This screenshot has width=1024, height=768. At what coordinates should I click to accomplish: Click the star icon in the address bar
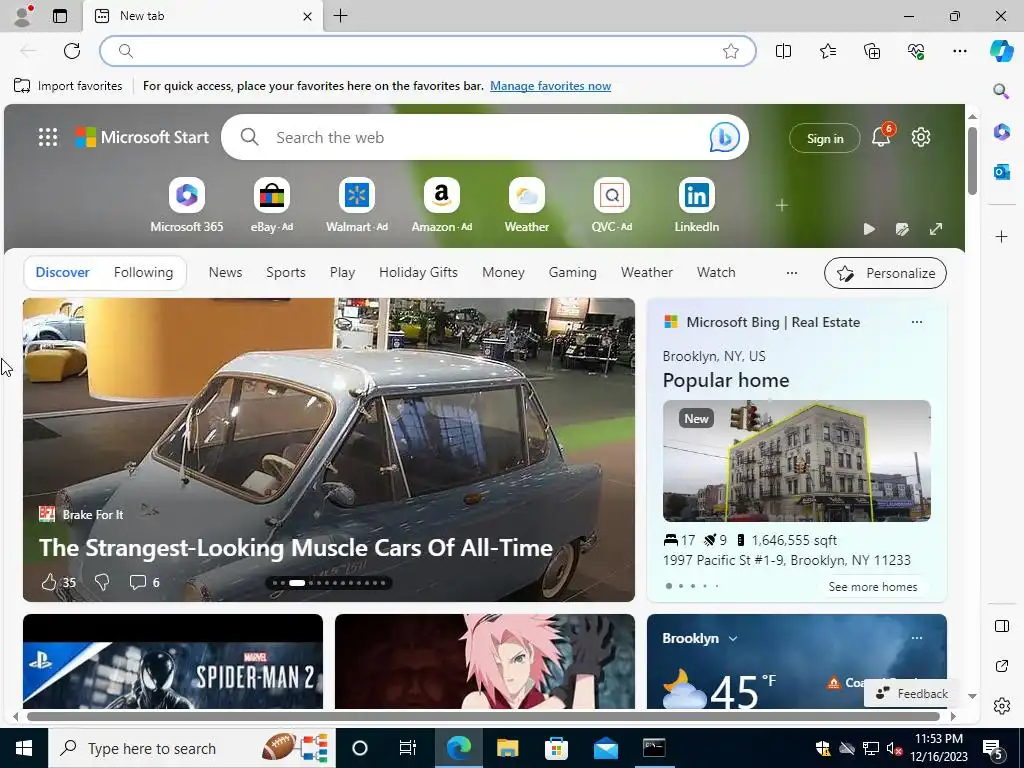[731, 51]
